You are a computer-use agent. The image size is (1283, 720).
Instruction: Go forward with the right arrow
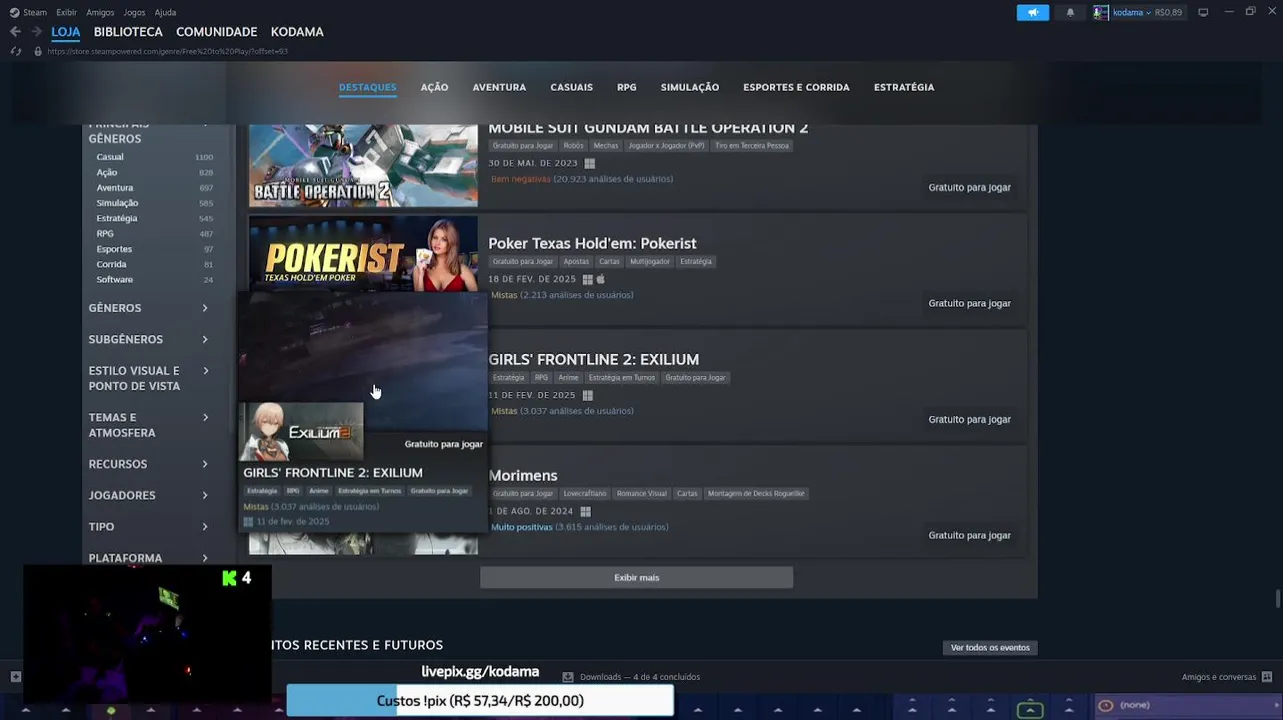tap(37, 32)
